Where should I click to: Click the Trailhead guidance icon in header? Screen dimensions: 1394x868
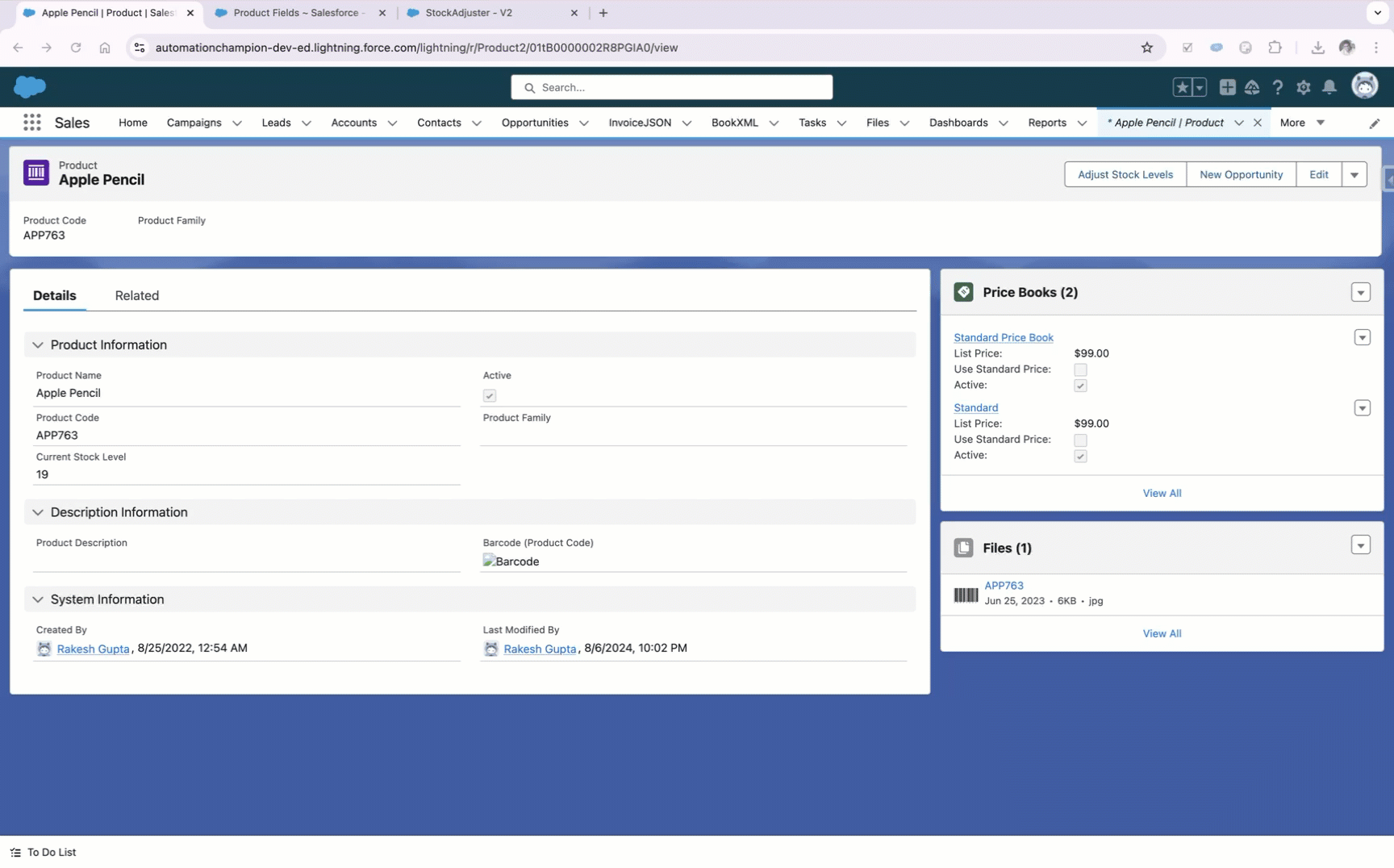[x=1252, y=87]
